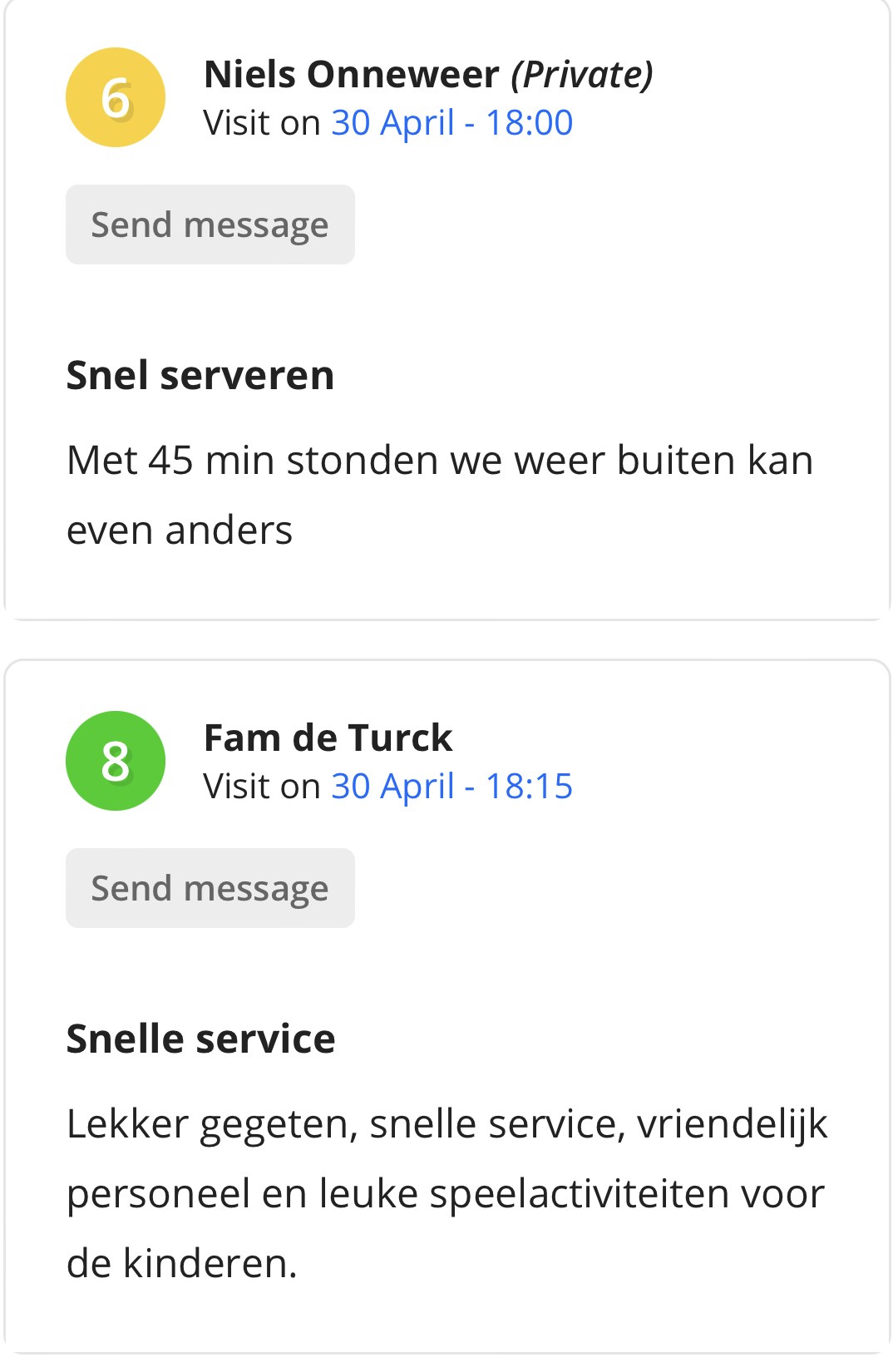Click the Snelle service review title
The width and height of the screenshot is (893, 1372).
tap(200, 1039)
